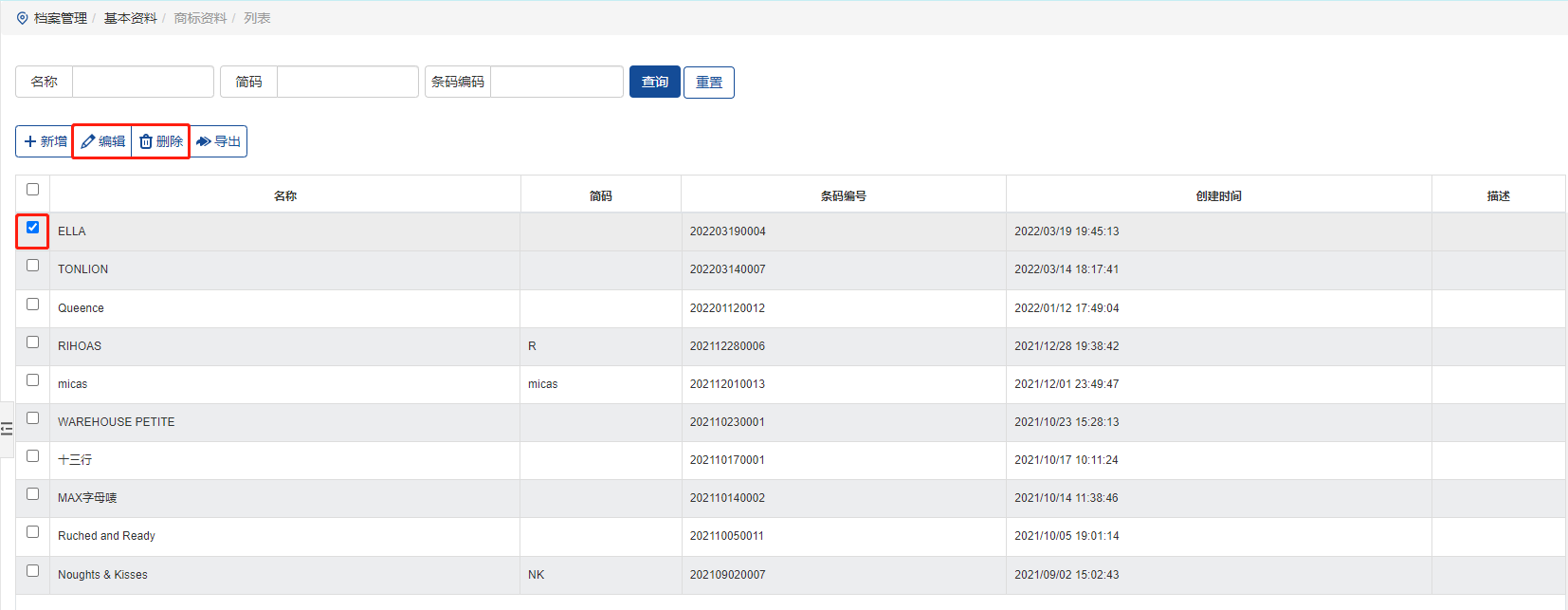Select the Queence row checkbox
The width and height of the screenshot is (1568, 610).
tap(32, 305)
